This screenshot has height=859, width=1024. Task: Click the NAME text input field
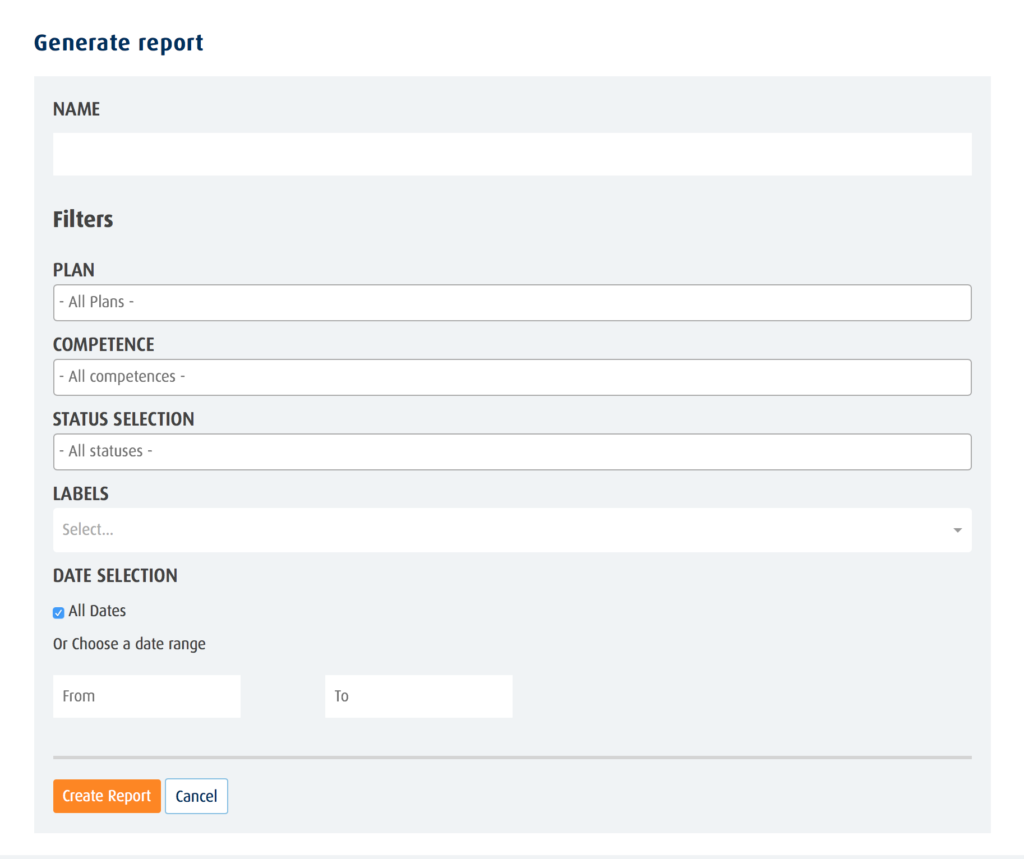511,154
